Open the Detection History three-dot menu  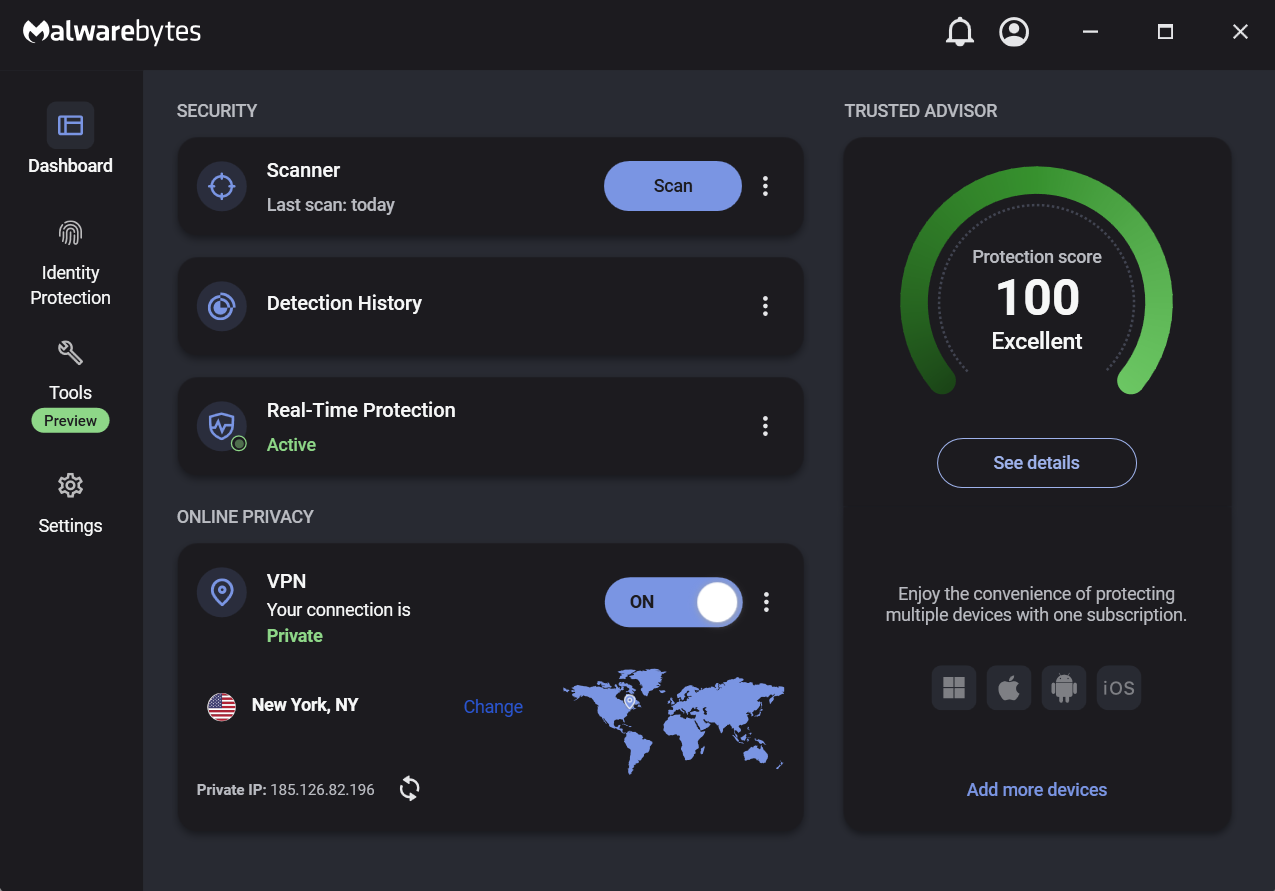click(765, 306)
